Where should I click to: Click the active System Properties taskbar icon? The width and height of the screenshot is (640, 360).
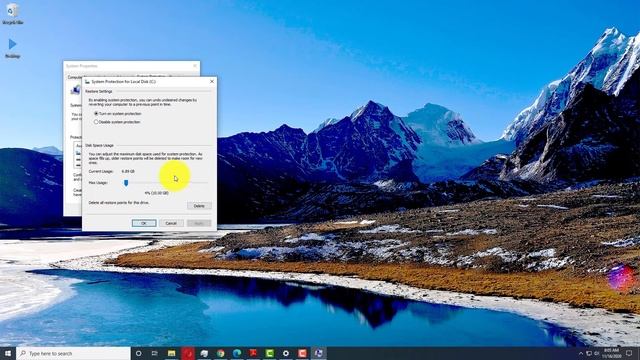pyautogui.click(x=318, y=353)
